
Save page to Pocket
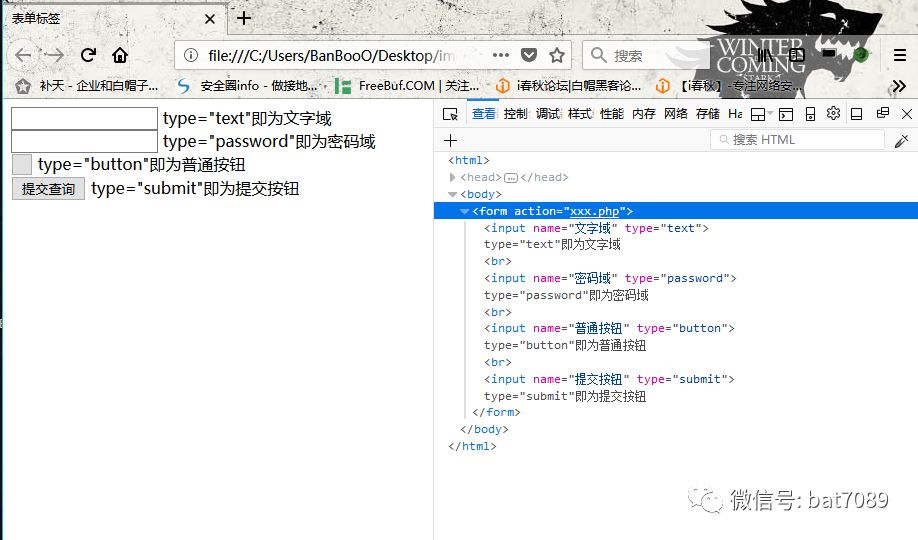[x=529, y=55]
